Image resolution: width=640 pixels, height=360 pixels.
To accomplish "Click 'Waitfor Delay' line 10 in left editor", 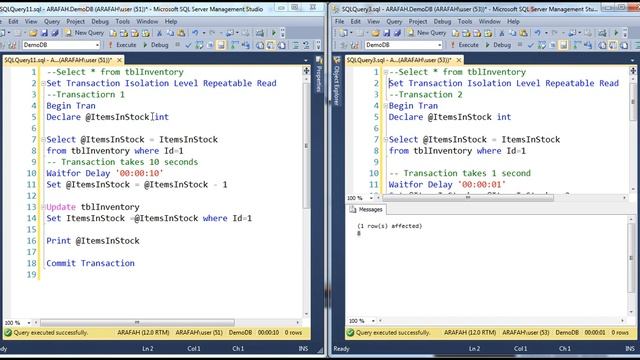I will click(104, 173).
